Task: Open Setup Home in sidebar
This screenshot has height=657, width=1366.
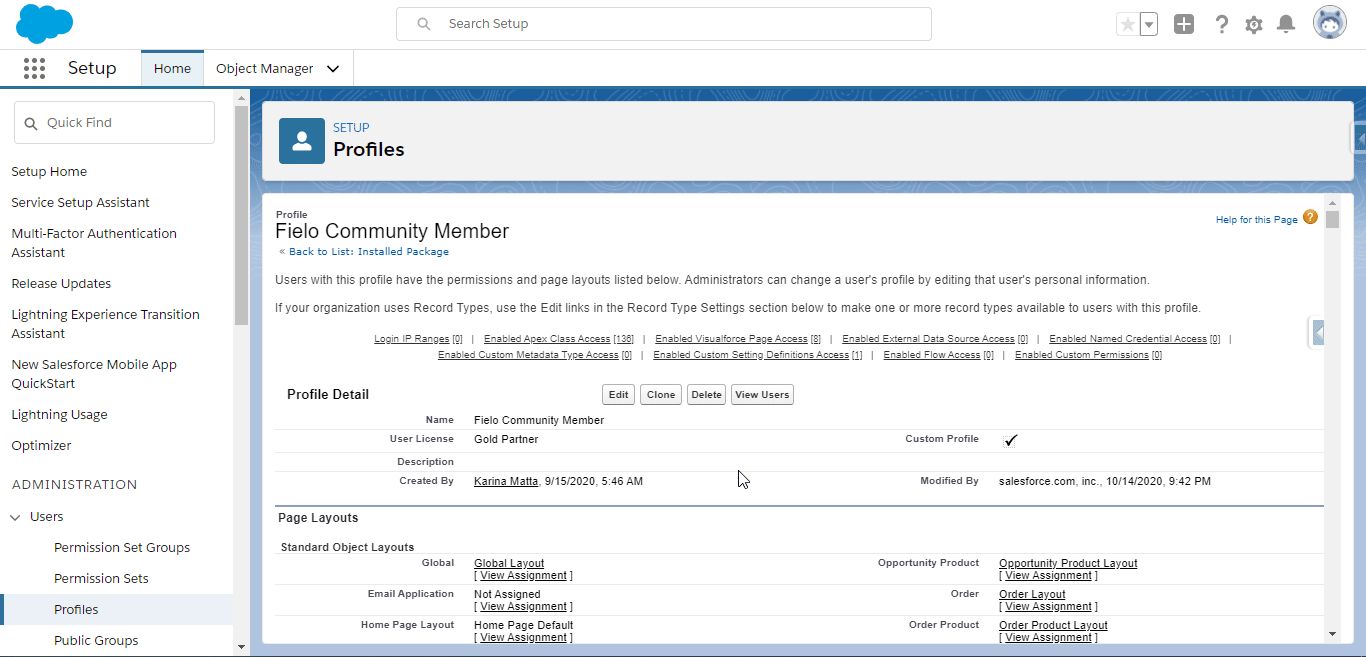Action: pyautogui.click(x=49, y=171)
